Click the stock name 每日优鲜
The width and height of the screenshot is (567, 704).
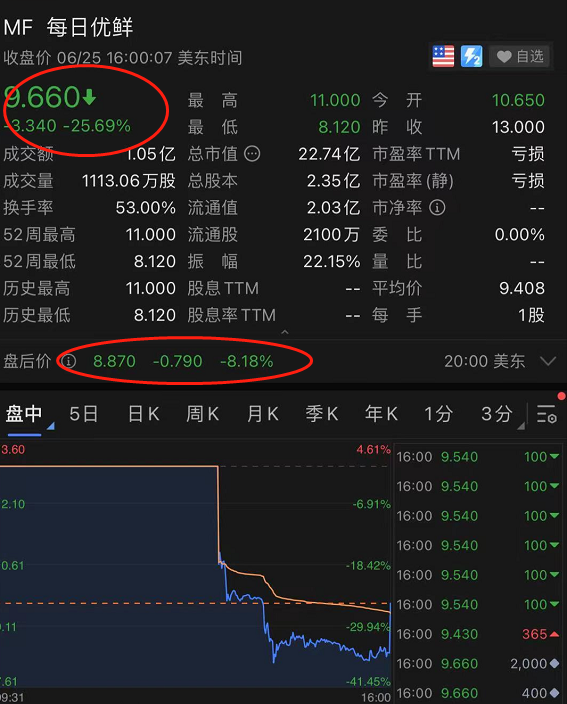tap(90, 27)
